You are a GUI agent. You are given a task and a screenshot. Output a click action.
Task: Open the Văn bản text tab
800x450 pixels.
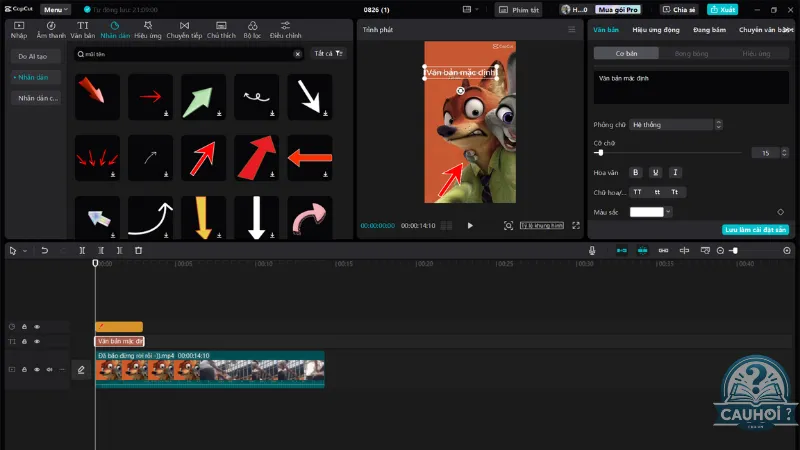[x=83, y=30]
